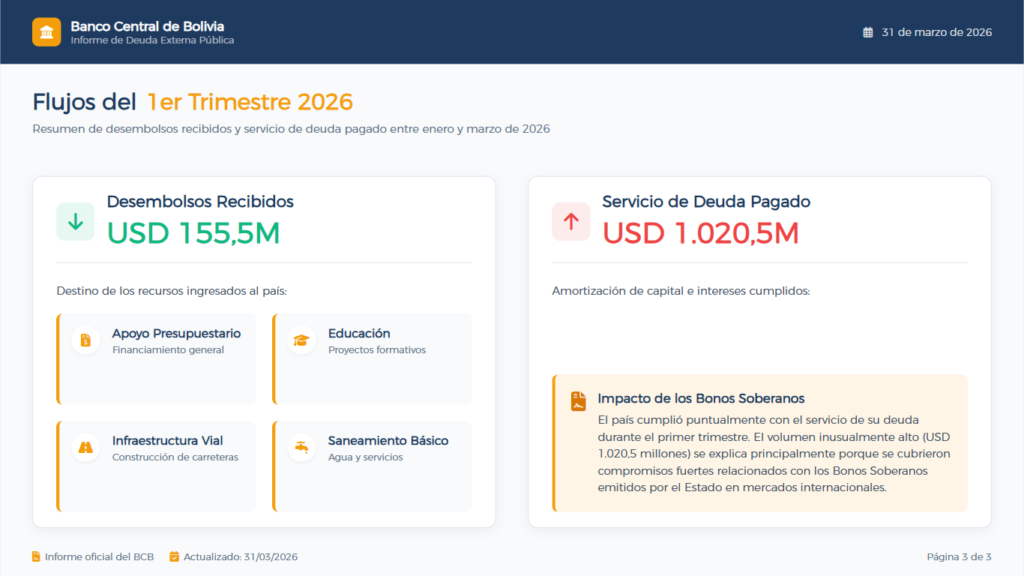The image size is (1024, 576).
Task: Click the Educación graduation cap icon
Action: tap(301, 340)
